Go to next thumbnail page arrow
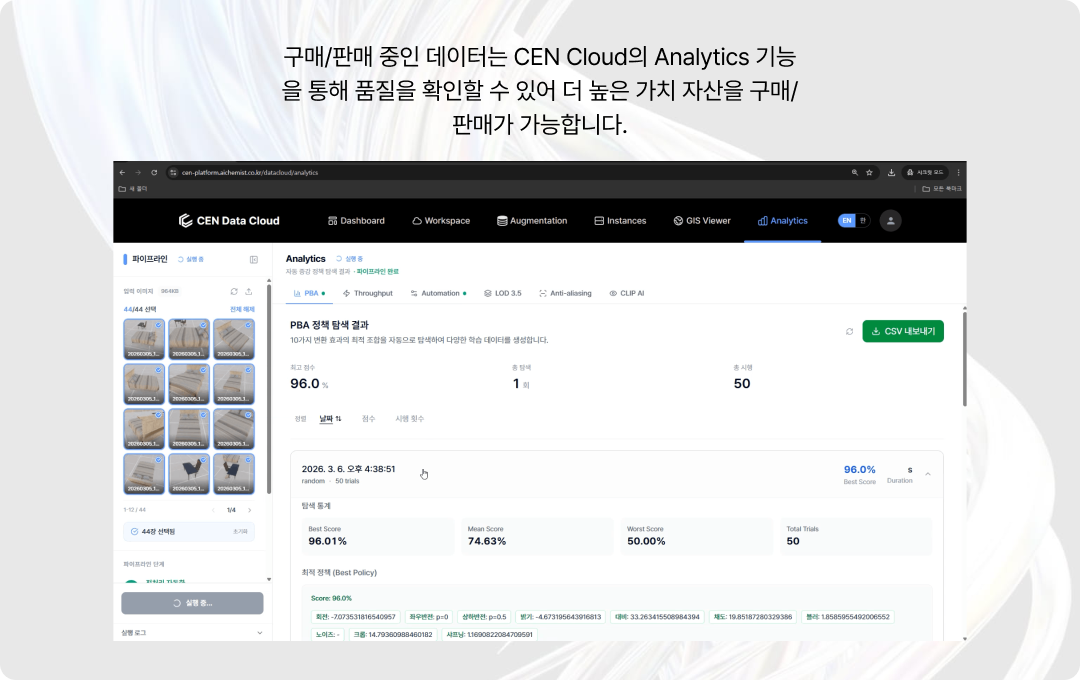Viewport: 1080px width, 680px height. (249, 510)
